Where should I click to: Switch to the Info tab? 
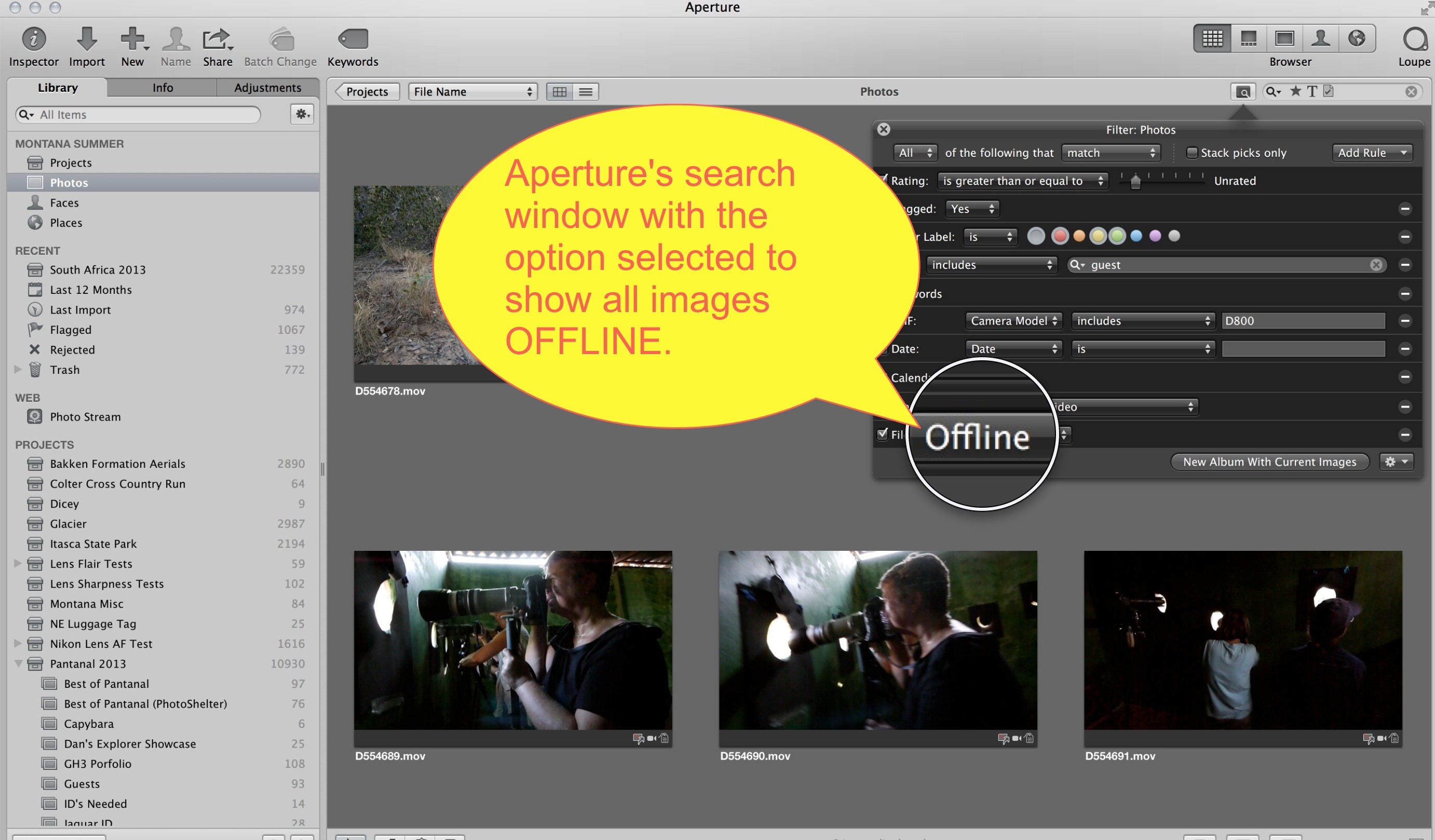click(x=163, y=88)
